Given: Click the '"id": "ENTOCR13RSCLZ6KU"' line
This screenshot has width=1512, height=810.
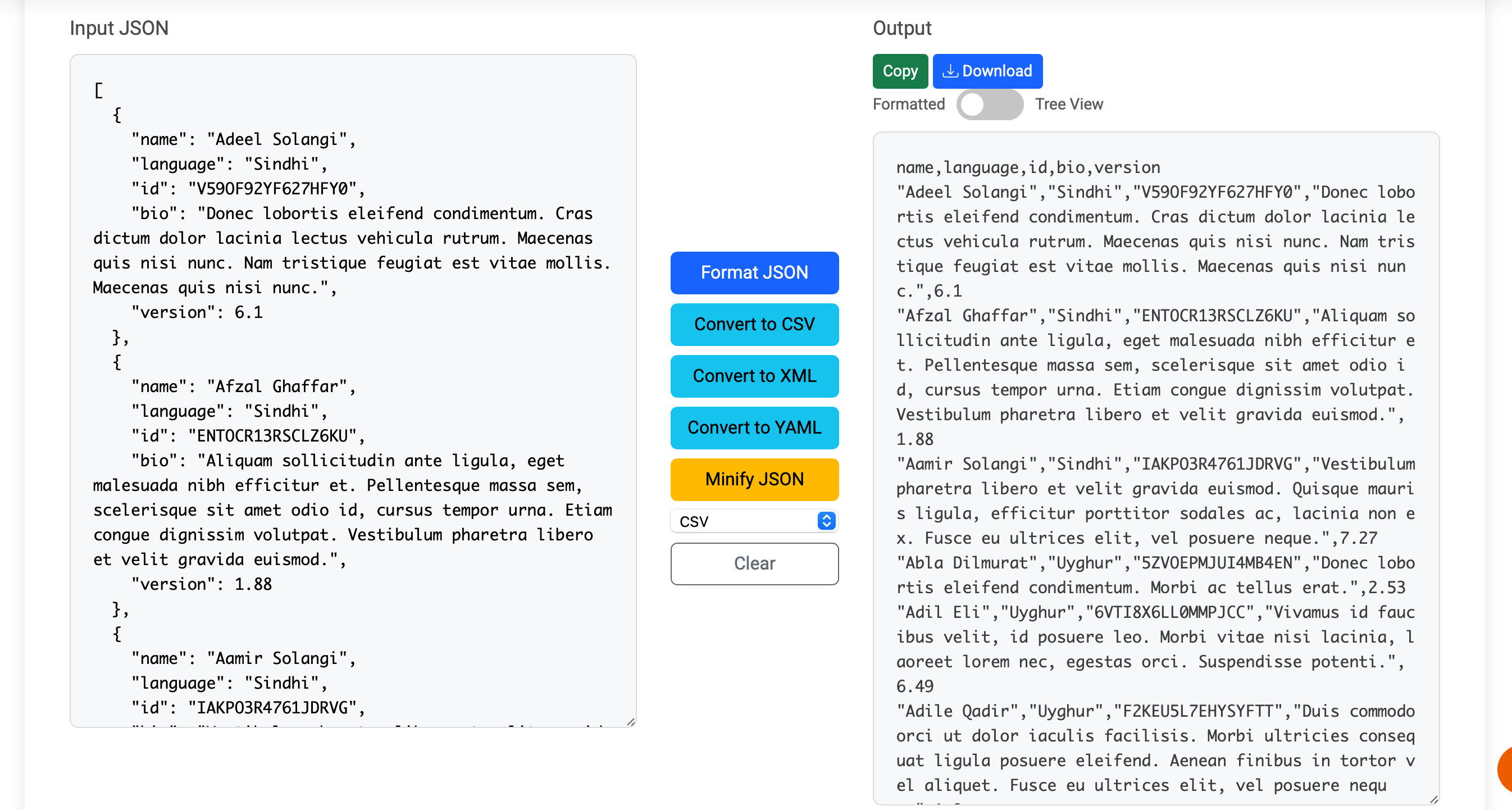Looking at the screenshot, I should coord(248,436).
